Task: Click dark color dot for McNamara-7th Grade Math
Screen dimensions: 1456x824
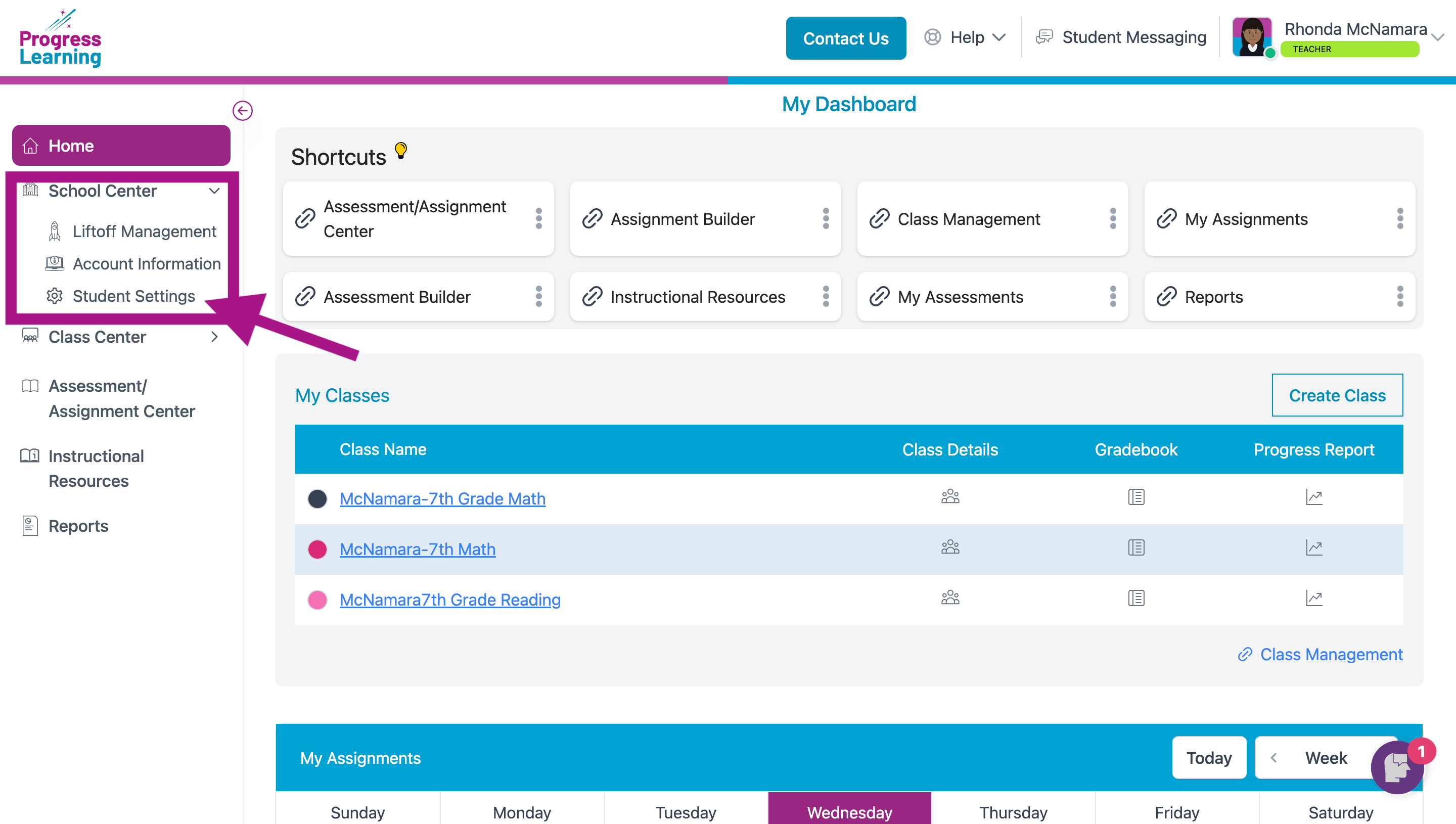Action: [317, 498]
